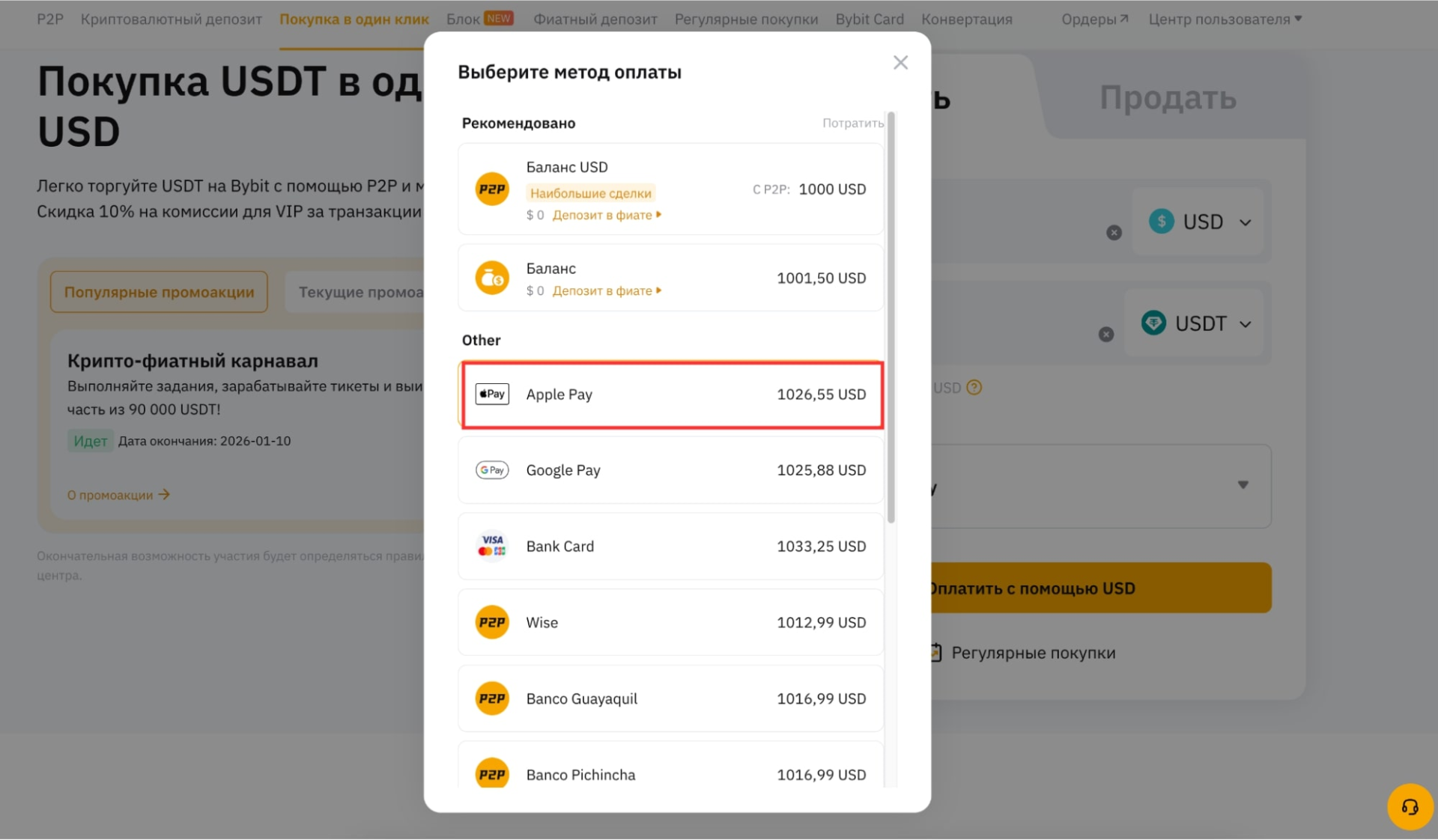Close the payment method dialog

click(x=900, y=63)
